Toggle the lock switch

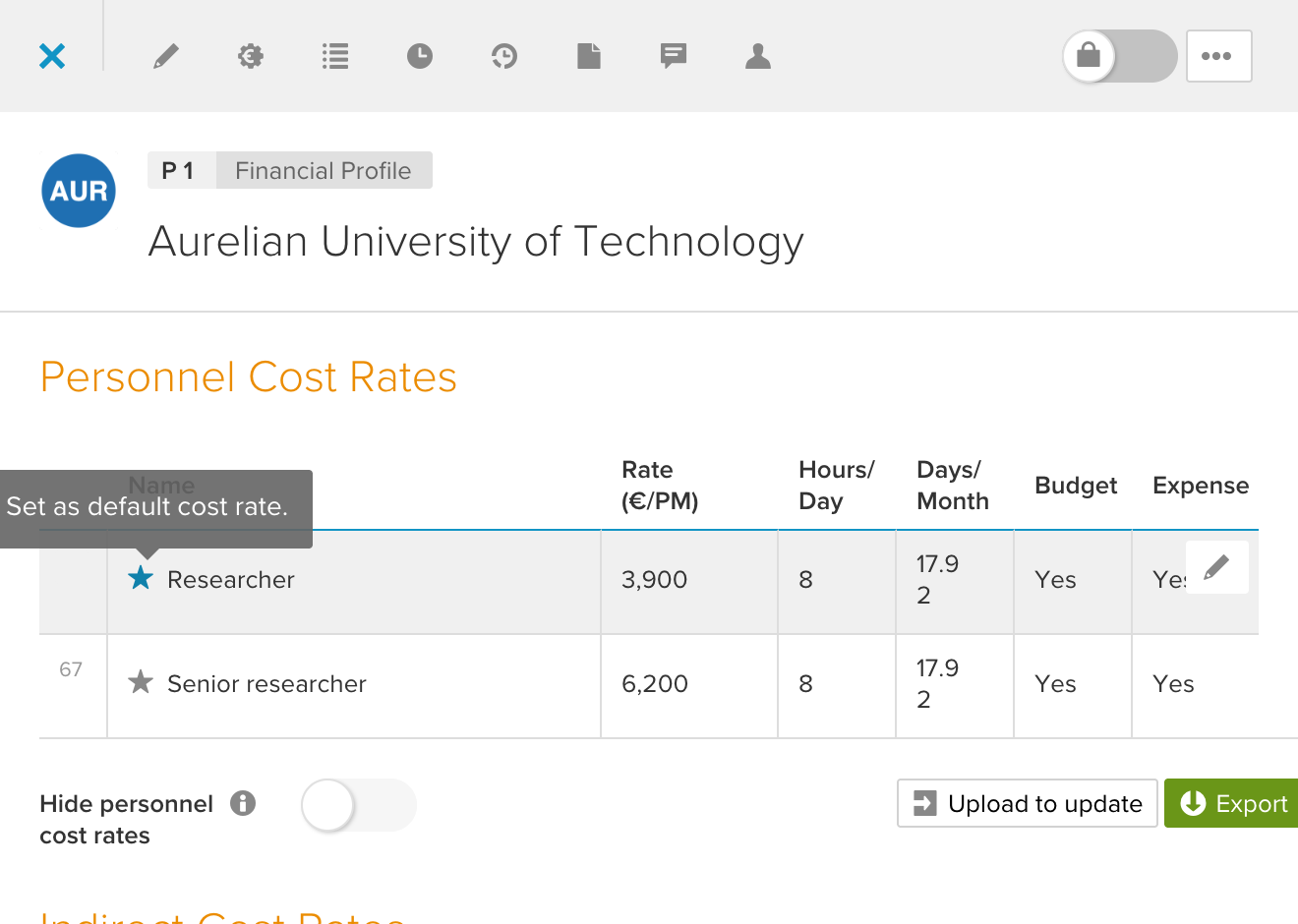coord(1120,56)
